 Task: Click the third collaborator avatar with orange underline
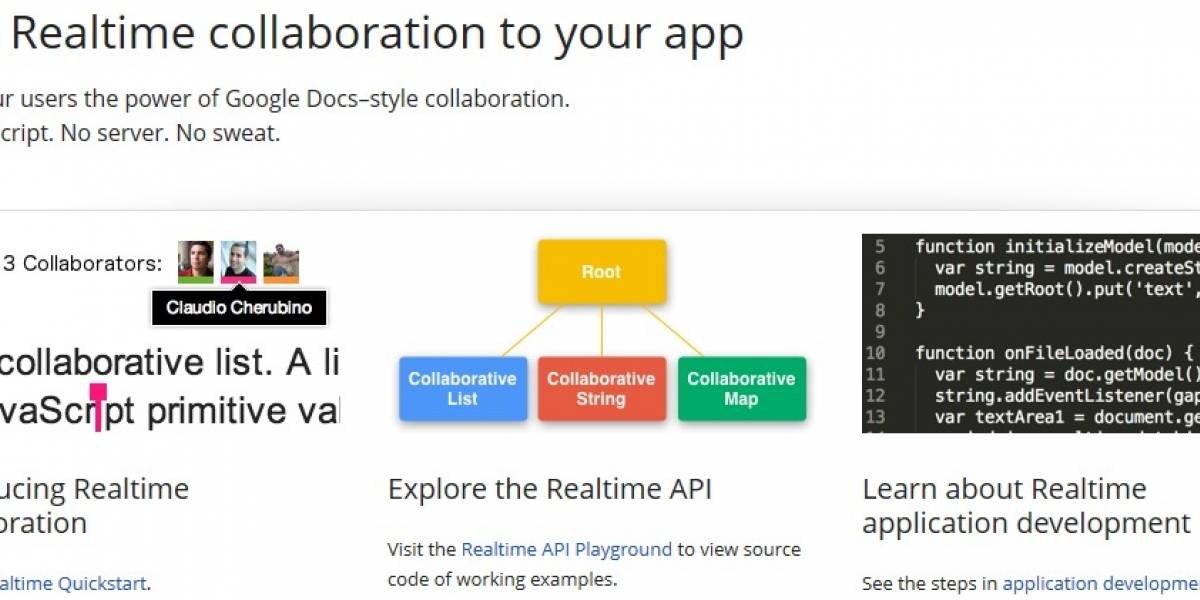[282, 262]
